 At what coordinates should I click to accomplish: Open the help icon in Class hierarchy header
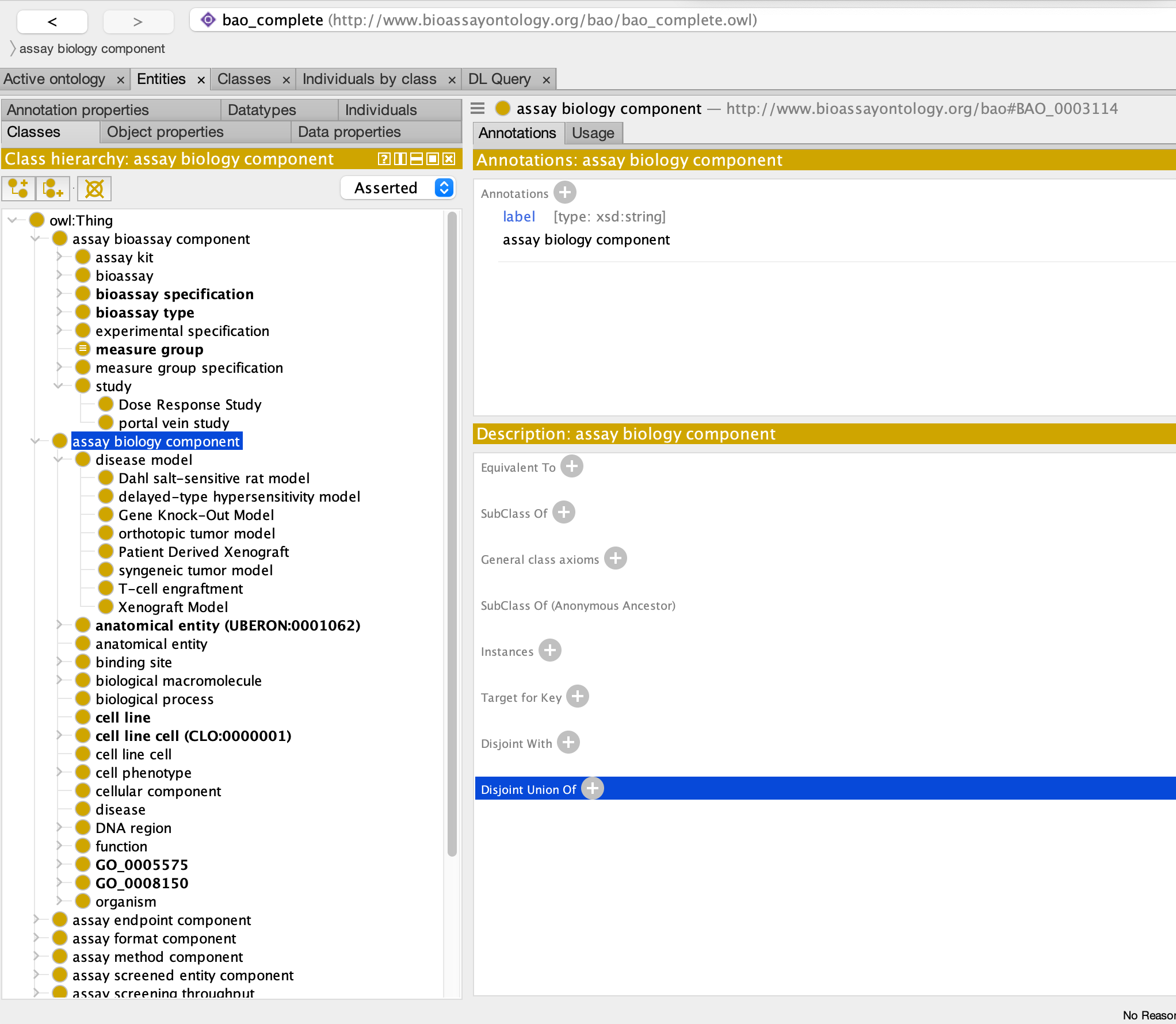(x=384, y=159)
